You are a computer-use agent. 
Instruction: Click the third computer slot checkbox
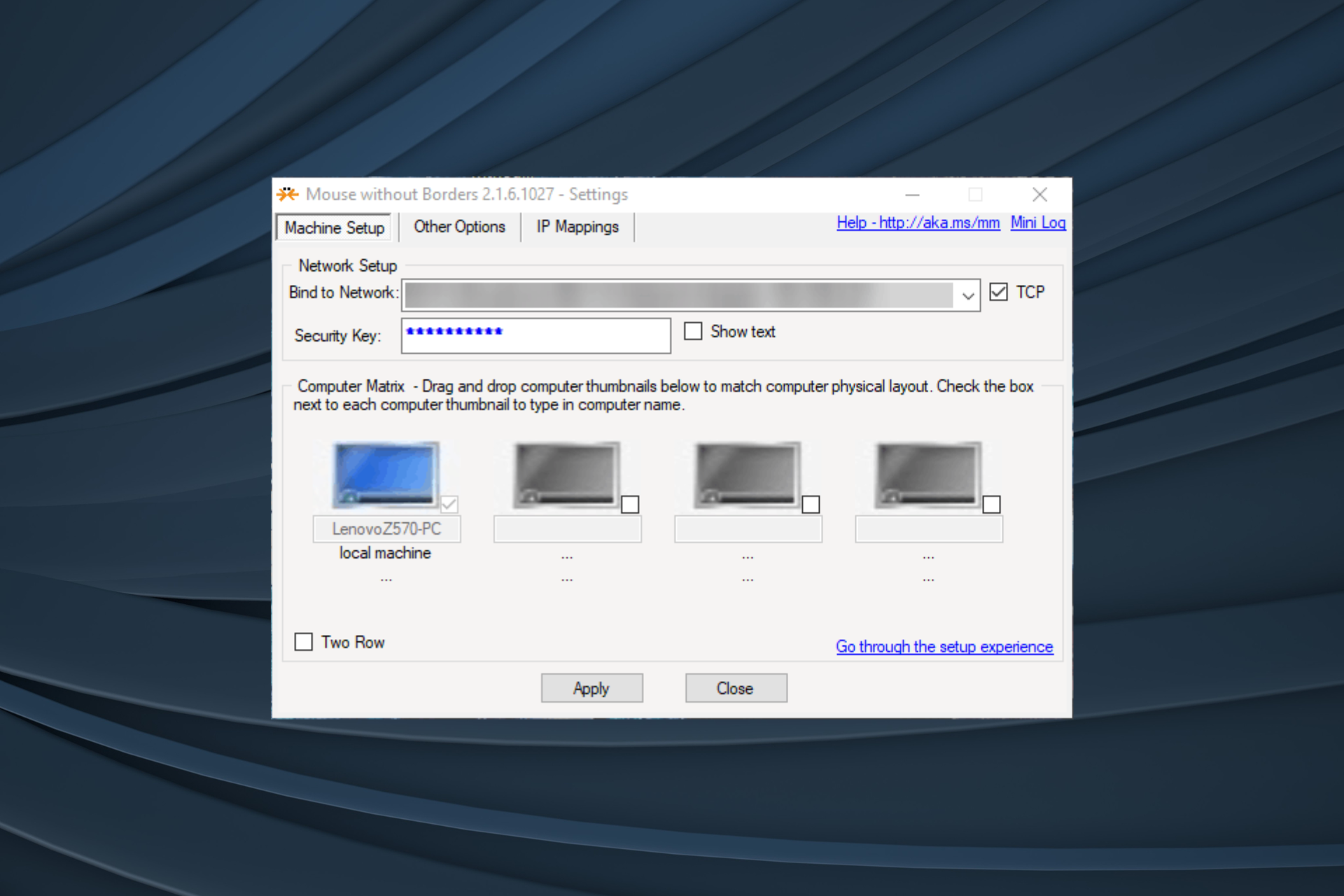tap(812, 504)
